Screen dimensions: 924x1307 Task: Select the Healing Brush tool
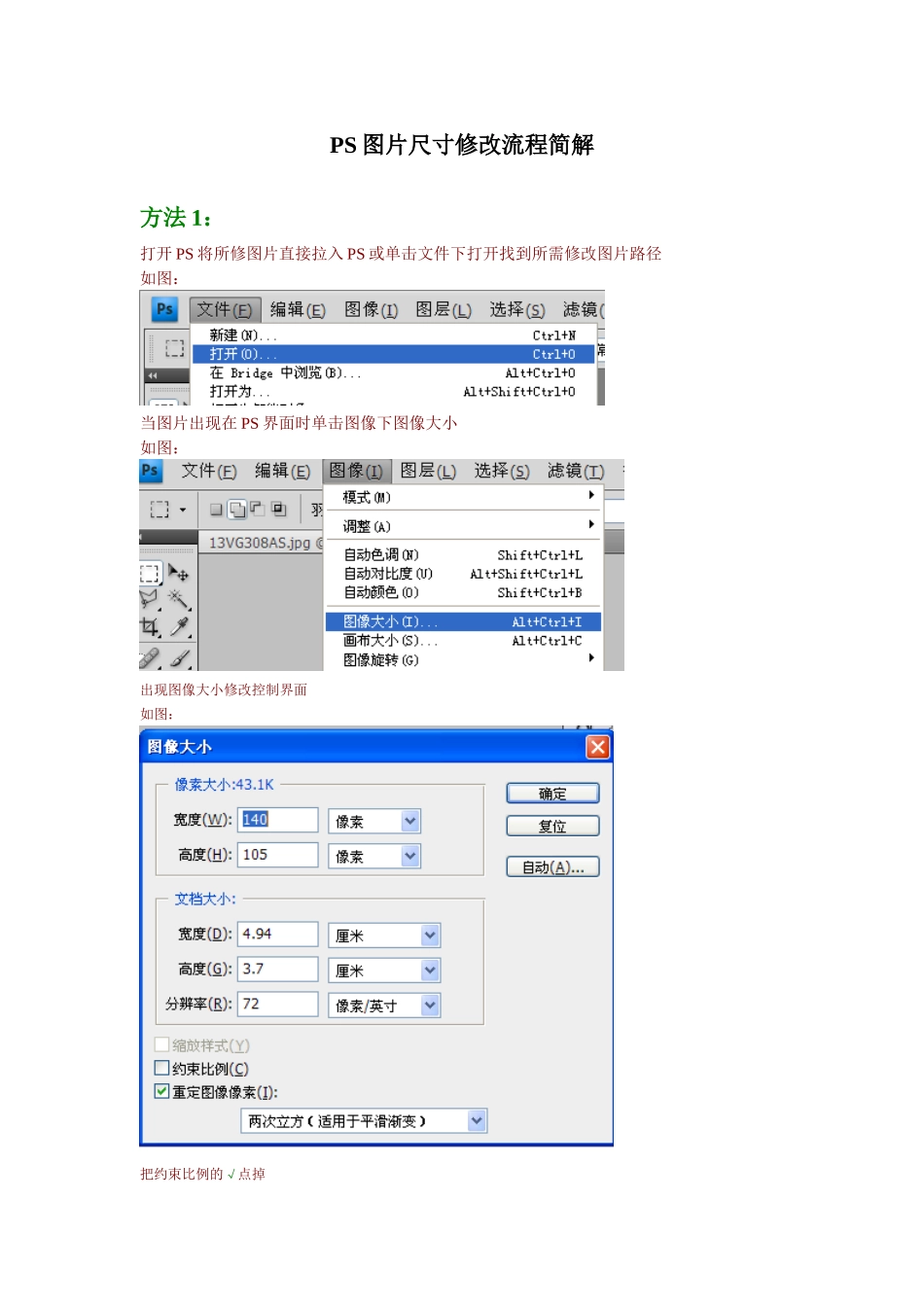pos(149,658)
